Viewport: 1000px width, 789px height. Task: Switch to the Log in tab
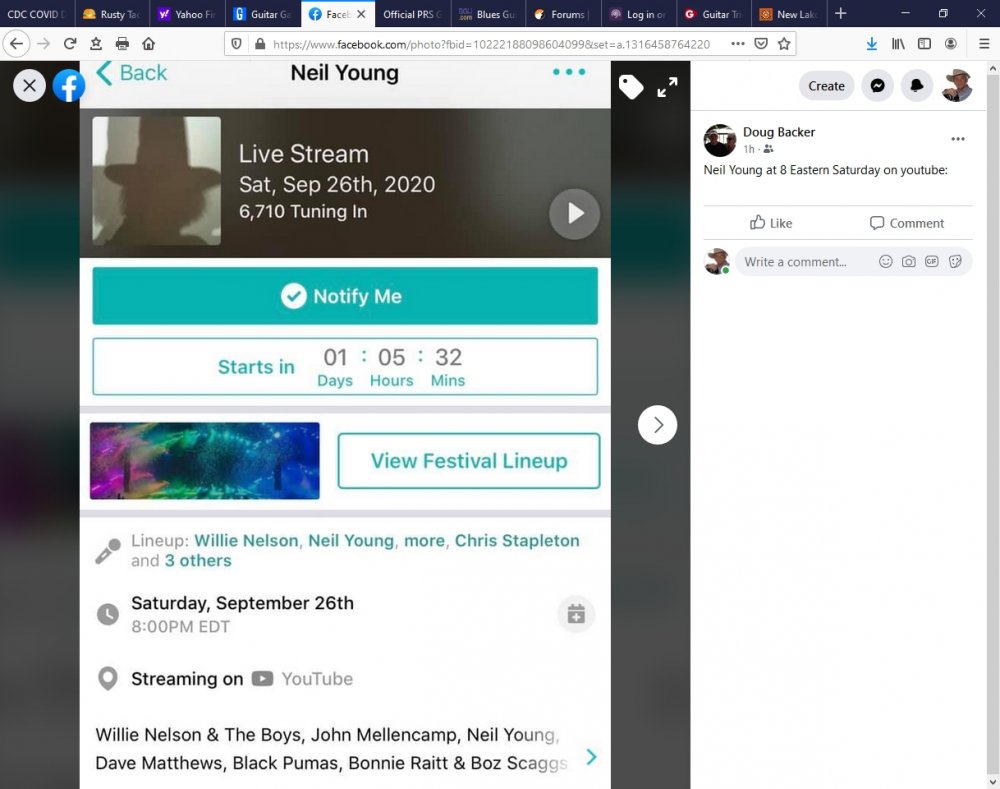[638, 14]
